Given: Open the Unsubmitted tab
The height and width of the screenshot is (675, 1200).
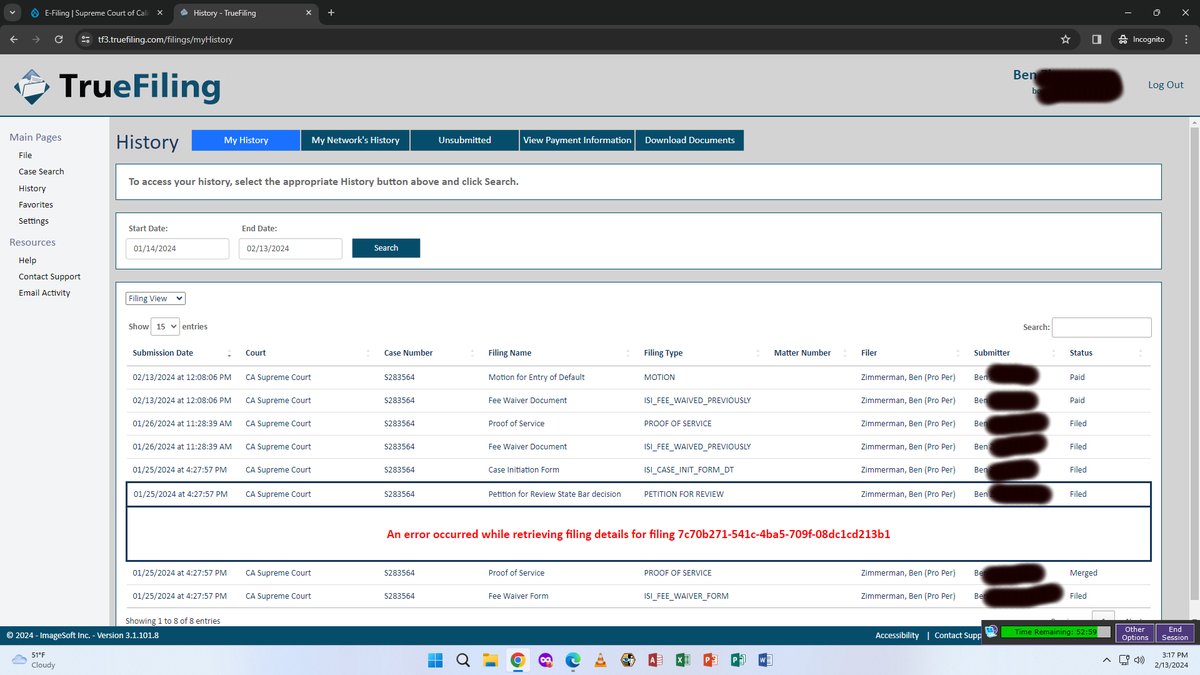Looking at the screenshot, I should 465,140.
